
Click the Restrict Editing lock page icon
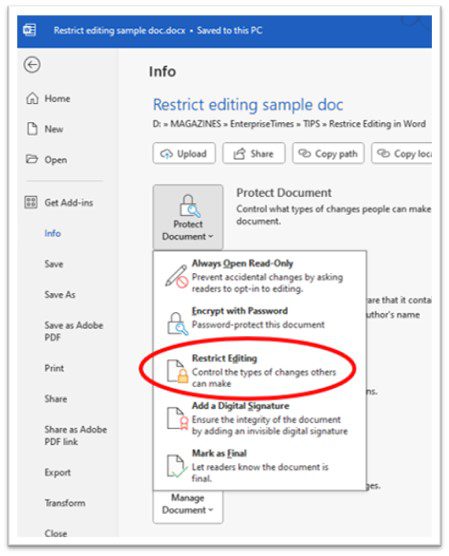click(177, 371)
